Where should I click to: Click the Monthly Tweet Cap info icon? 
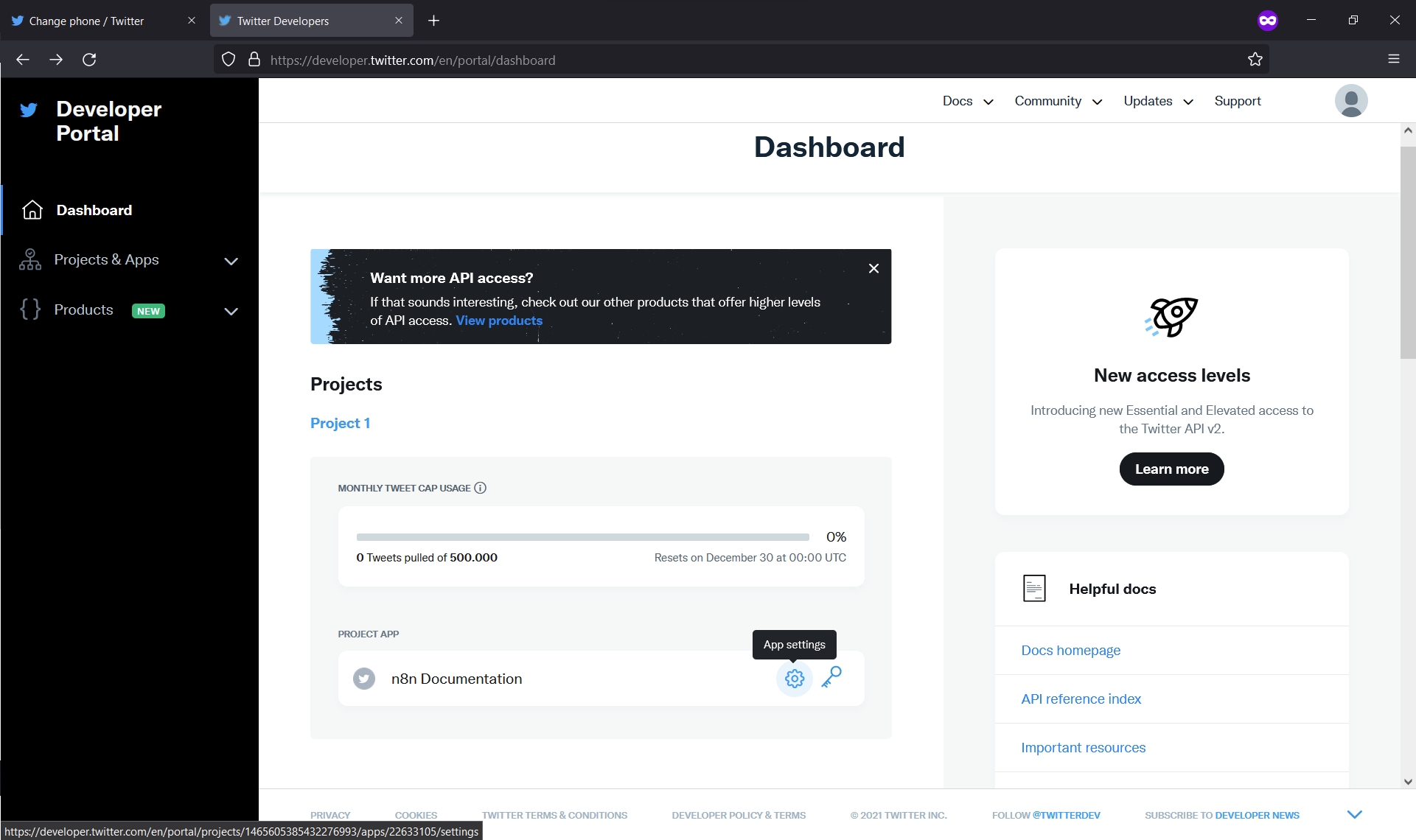click(481, 488)
